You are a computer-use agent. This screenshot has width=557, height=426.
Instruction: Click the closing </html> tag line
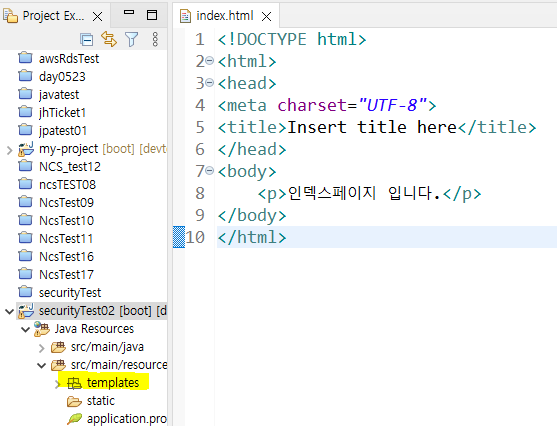click(252, 237)
